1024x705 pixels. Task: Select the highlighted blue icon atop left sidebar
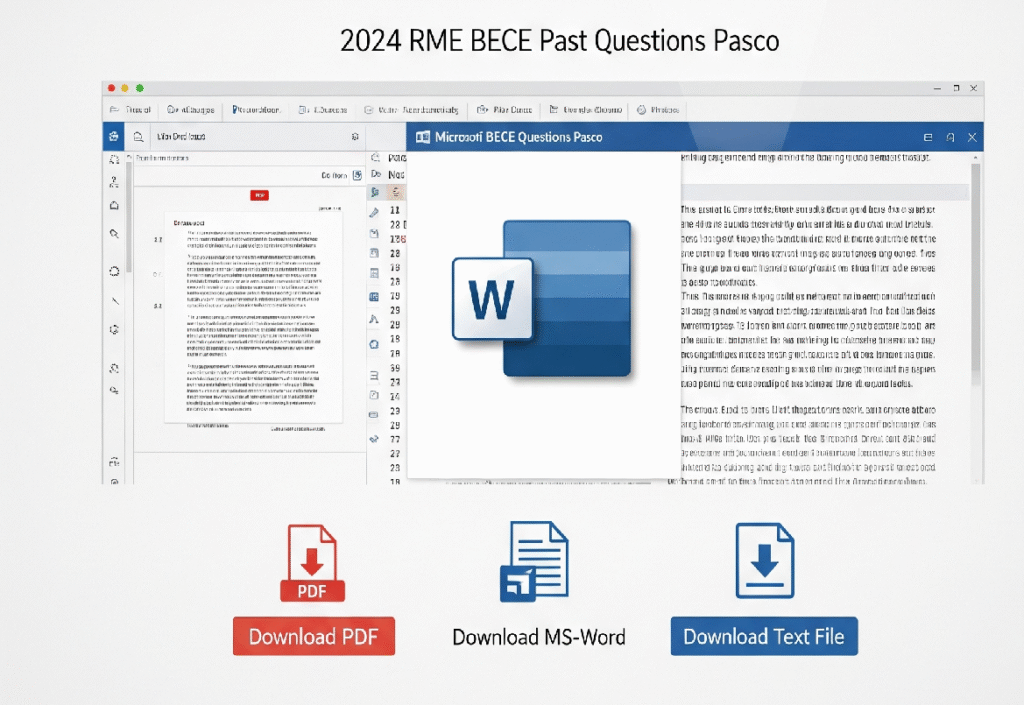(114, 137)
